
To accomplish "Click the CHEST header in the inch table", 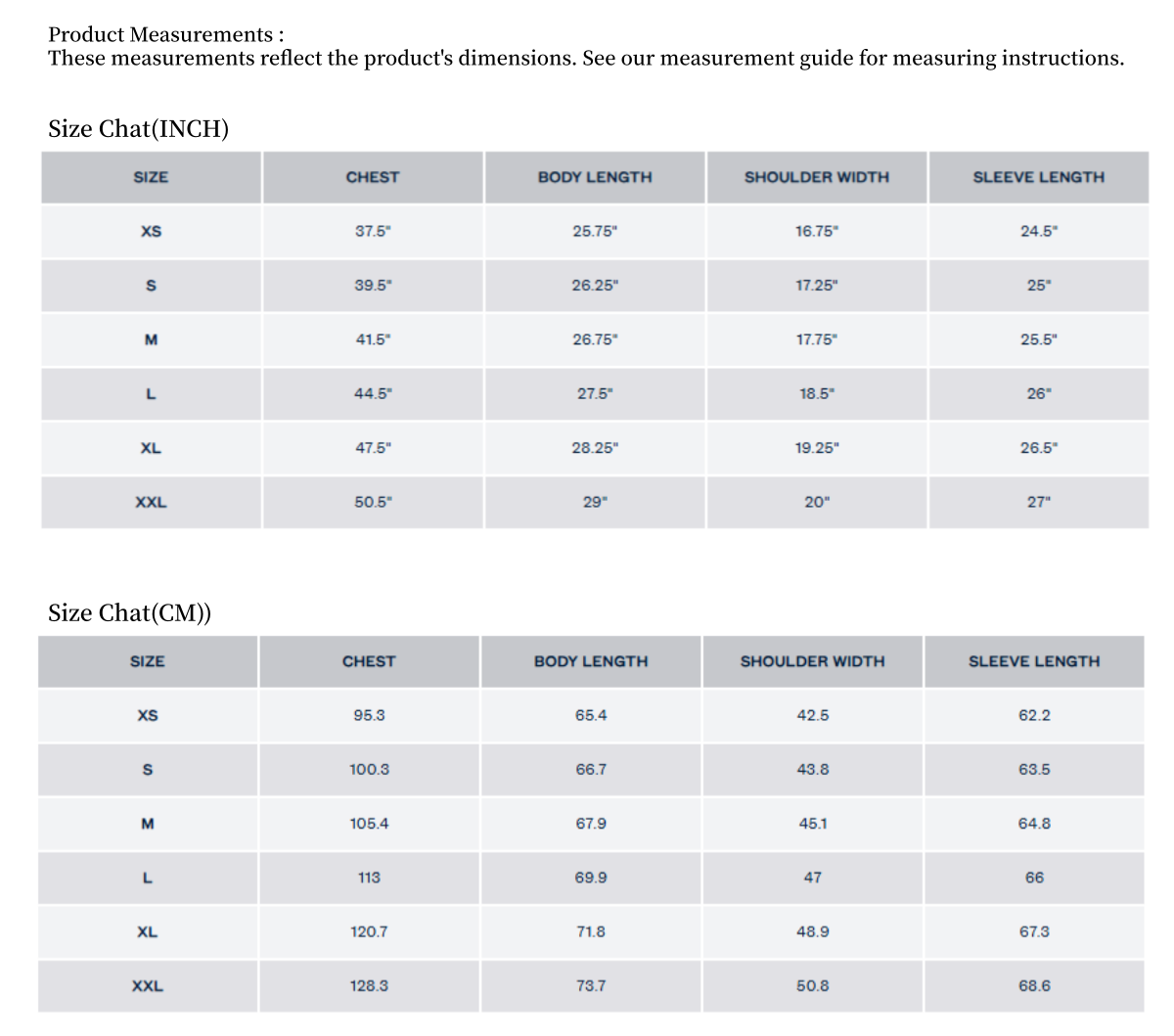I will (373, 177).
